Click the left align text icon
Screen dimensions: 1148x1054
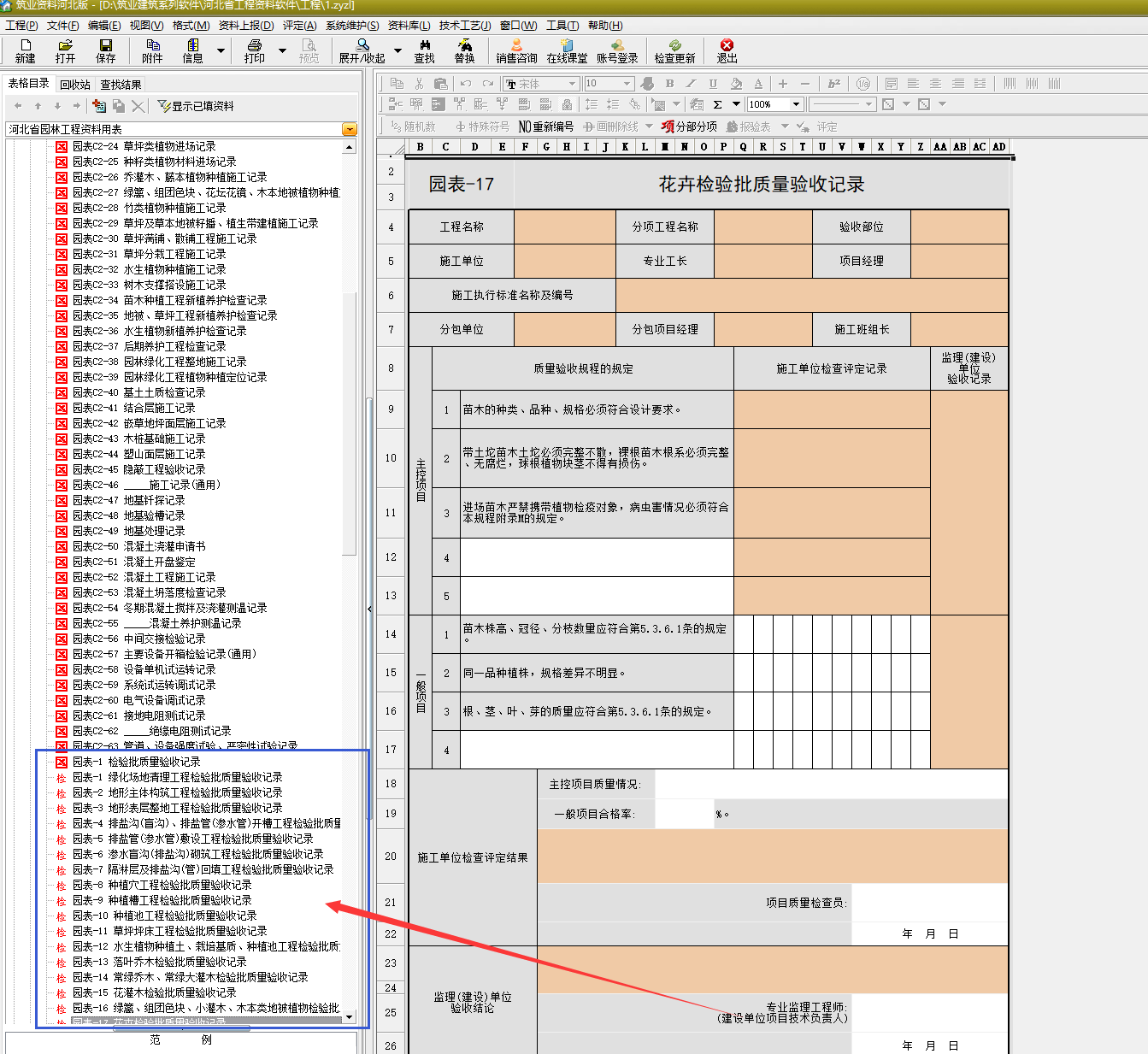pos(913,83)
